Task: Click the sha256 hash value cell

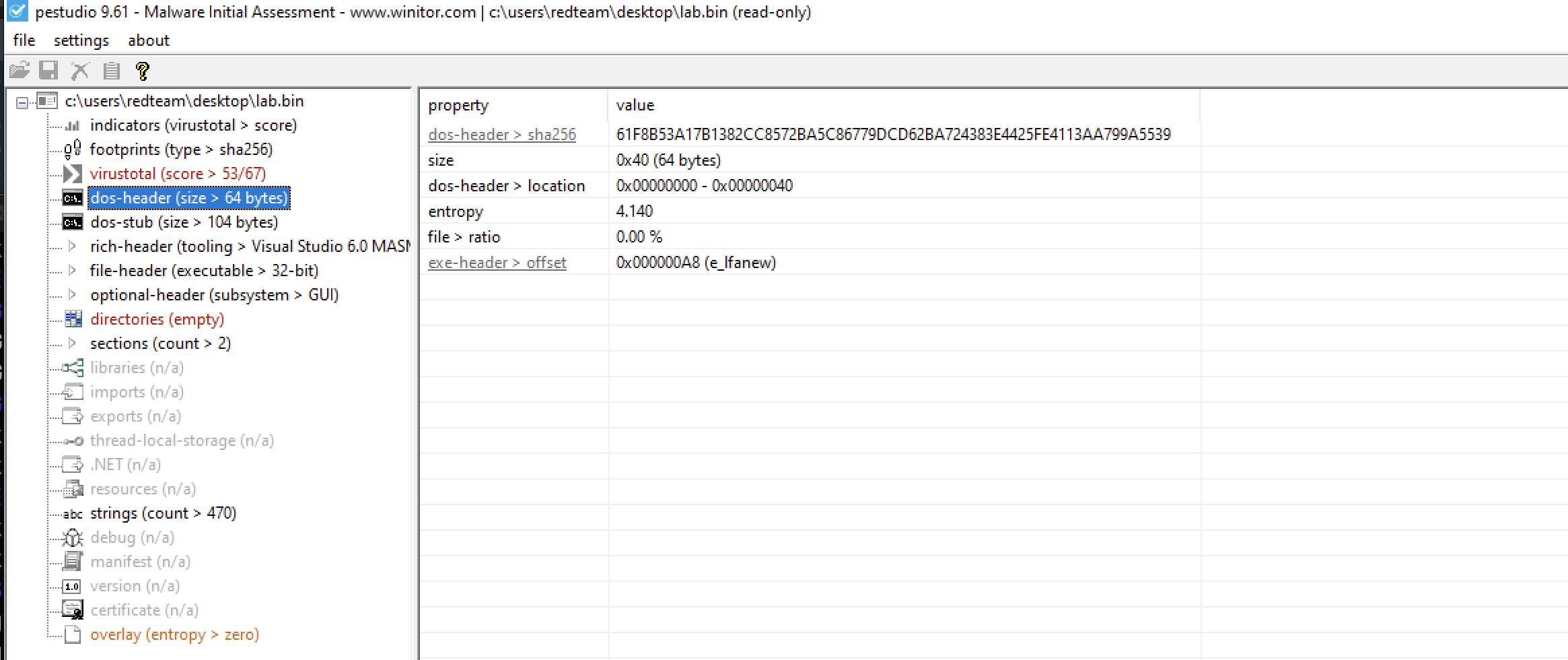Action: click(893, 135)
